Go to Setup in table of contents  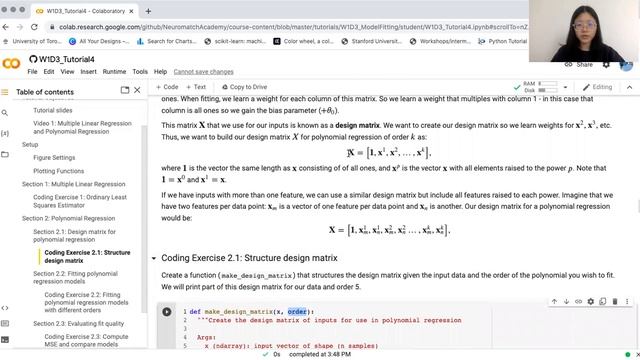point(30,145)
